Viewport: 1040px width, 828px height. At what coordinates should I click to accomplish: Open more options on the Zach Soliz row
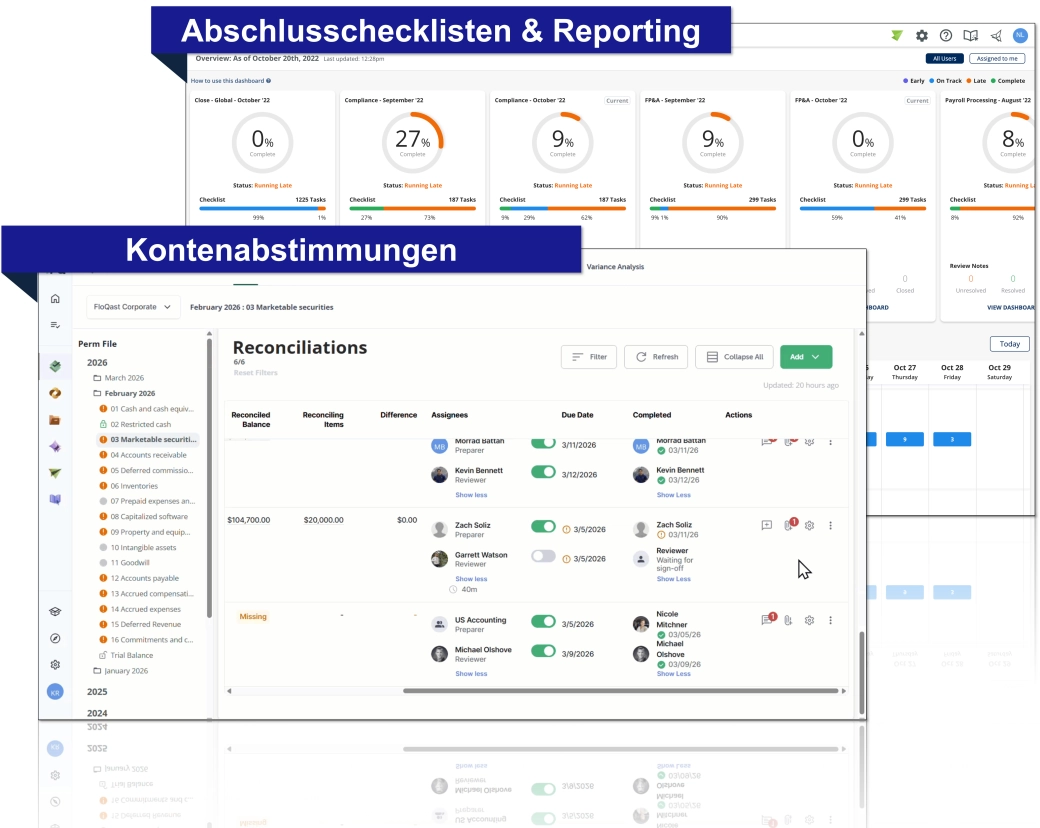(830, 525)
